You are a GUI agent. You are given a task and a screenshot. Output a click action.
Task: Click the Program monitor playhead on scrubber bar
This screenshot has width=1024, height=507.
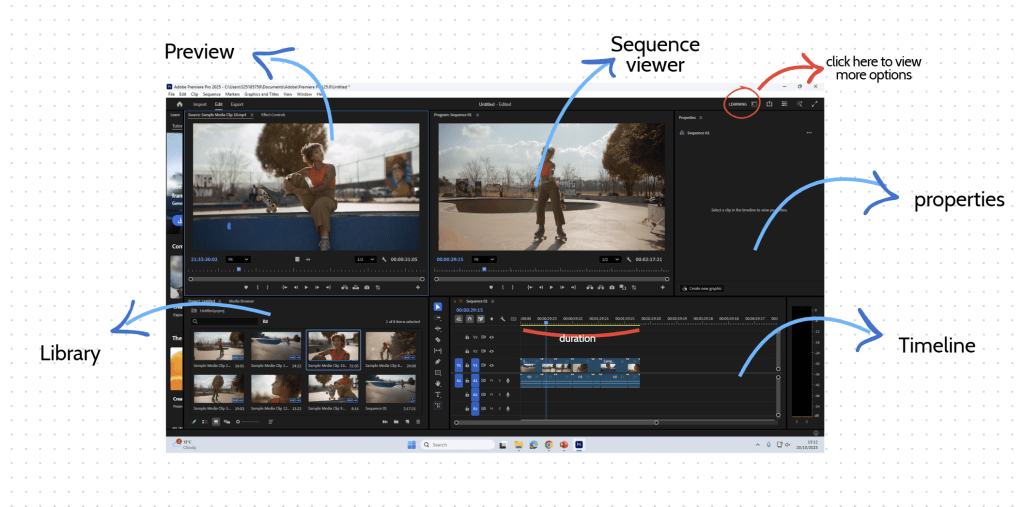click(x=484, y=269)
